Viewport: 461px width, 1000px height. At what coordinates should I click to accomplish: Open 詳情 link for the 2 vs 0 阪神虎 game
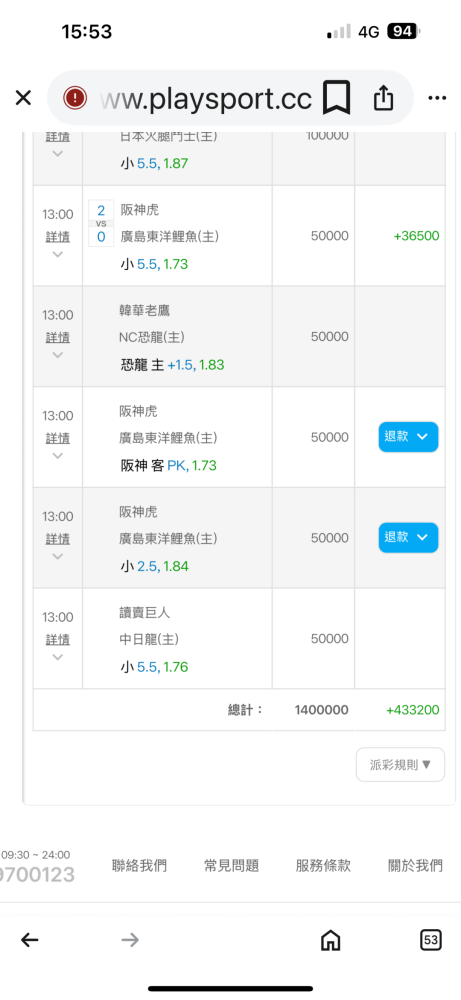pyautogui.click(x=57, y=237)
